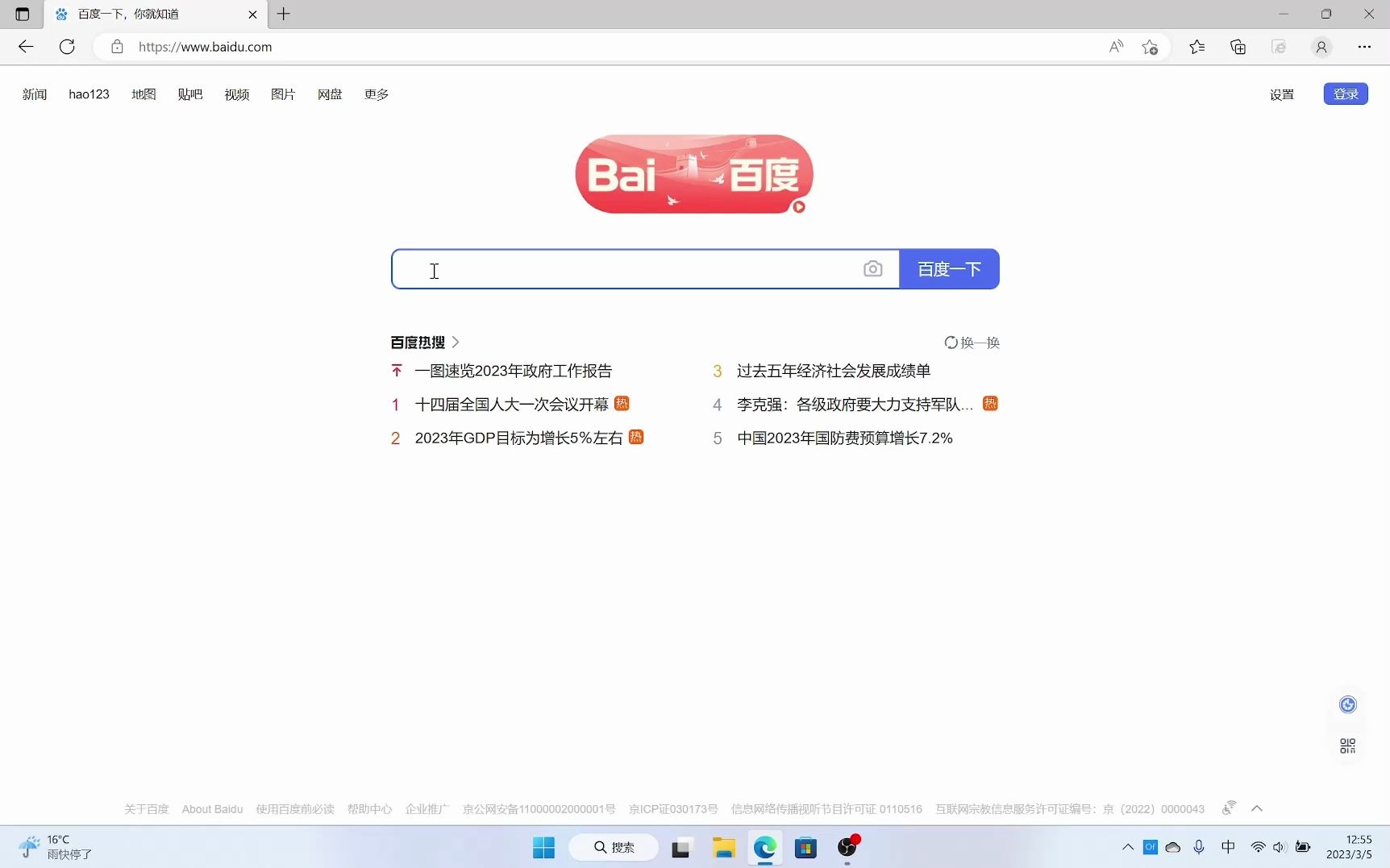Click the read aloud icon
This screenshot has height=868, width=1390.
(x=1116, y=47)
